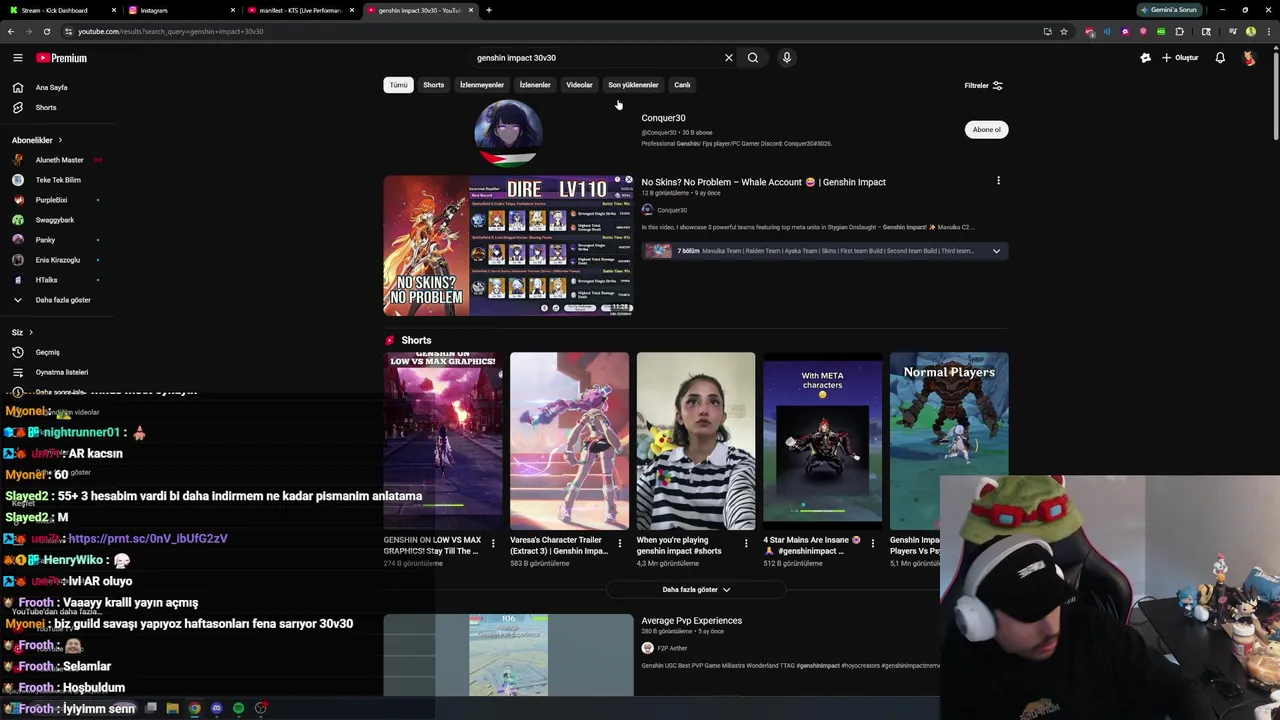
Task: Clear the search box with the X icon
Action: click(x=729, y=58)
